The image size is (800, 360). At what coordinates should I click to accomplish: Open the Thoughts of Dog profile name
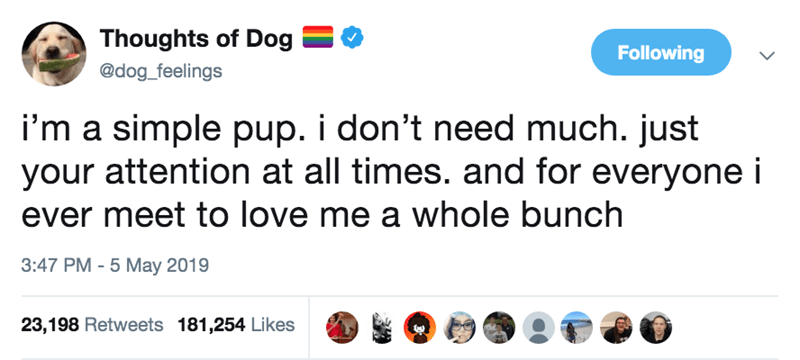pyautogui.click(x=196, y=38)
